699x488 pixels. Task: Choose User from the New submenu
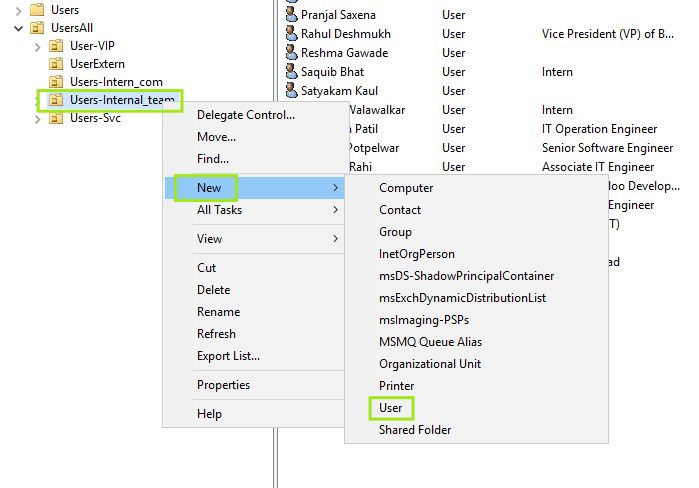tap(390, 408)
